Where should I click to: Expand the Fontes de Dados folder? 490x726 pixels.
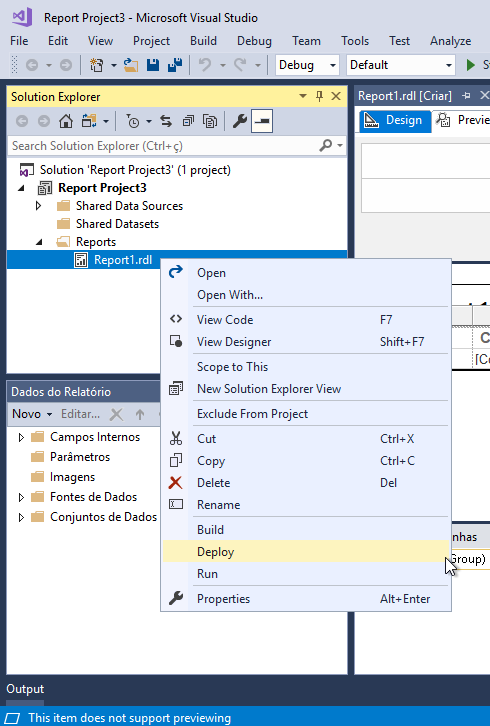(21, 497)
